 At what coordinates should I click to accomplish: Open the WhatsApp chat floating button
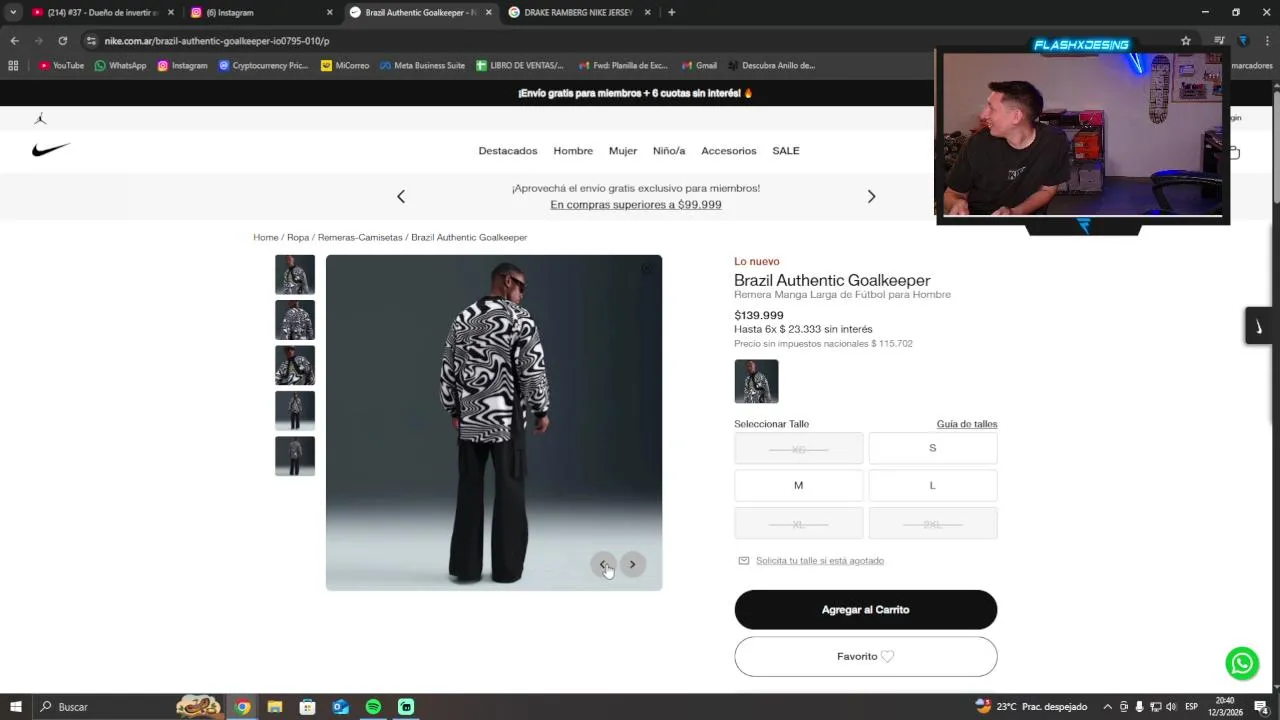click(1242, 663)
